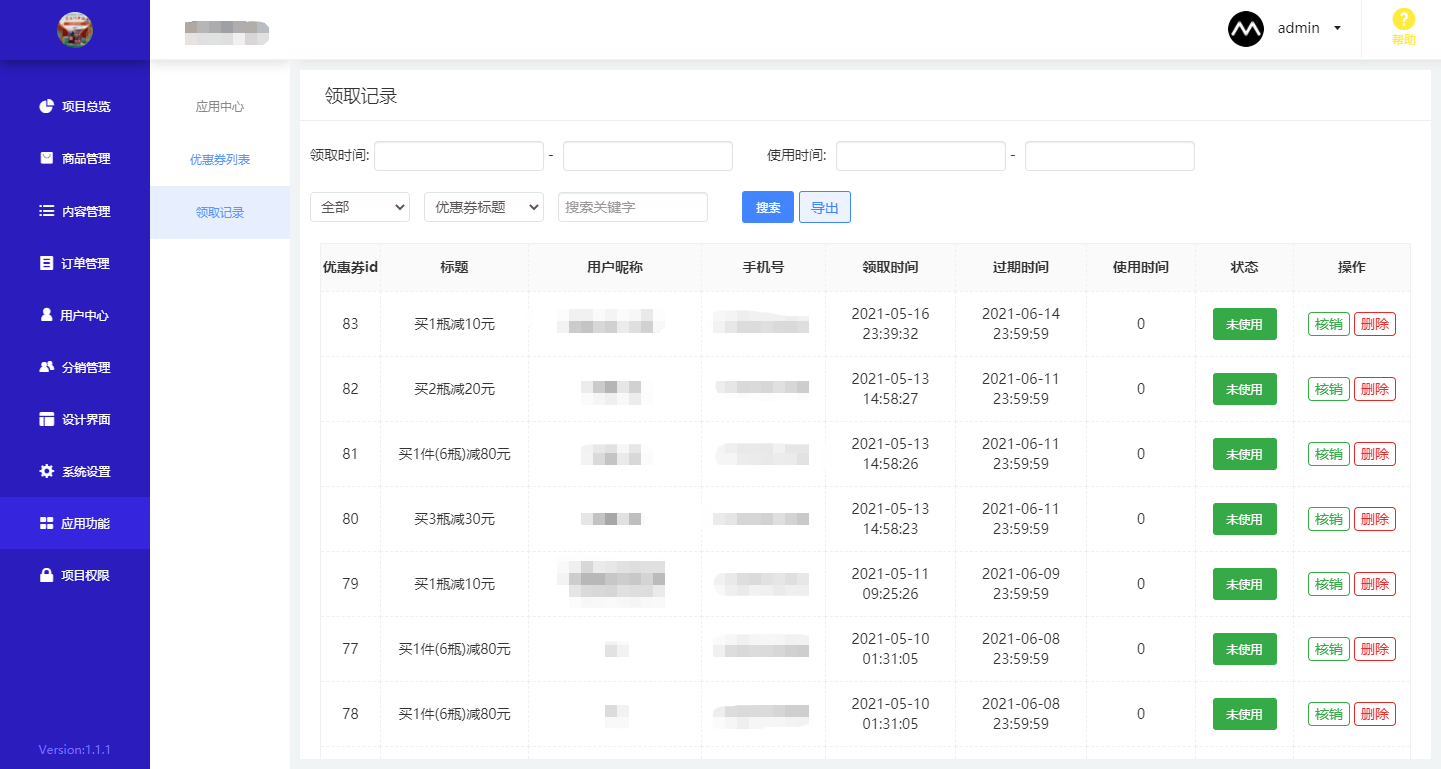Click the 系统设置 gear icon
Image resolution: width=1441 pixels, height=769 pixels.
46,471
